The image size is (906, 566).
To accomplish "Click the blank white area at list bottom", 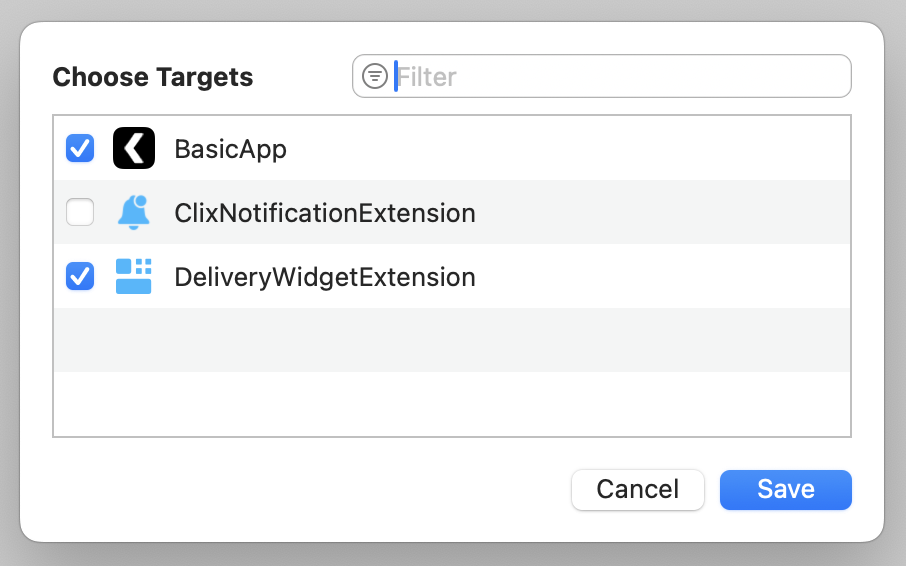I will (x=450, y=404).
